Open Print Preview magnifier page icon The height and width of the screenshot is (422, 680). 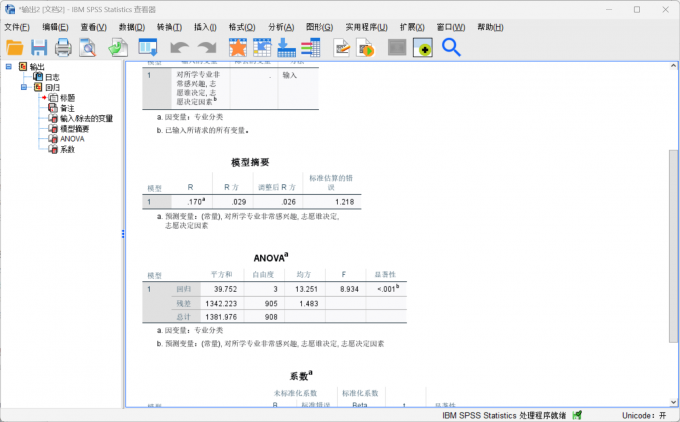tap(88, 47)
